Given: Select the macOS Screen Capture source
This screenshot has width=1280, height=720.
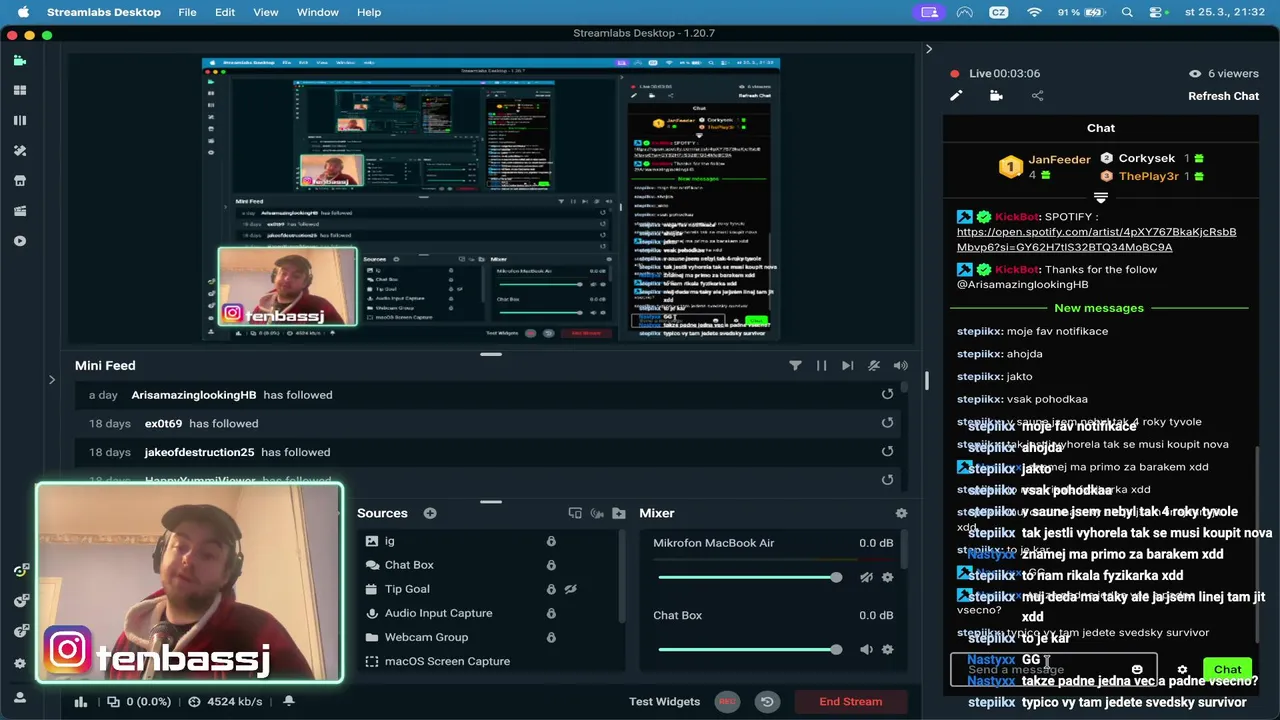Looking at the screenshot, I should [x=447, y=661].
